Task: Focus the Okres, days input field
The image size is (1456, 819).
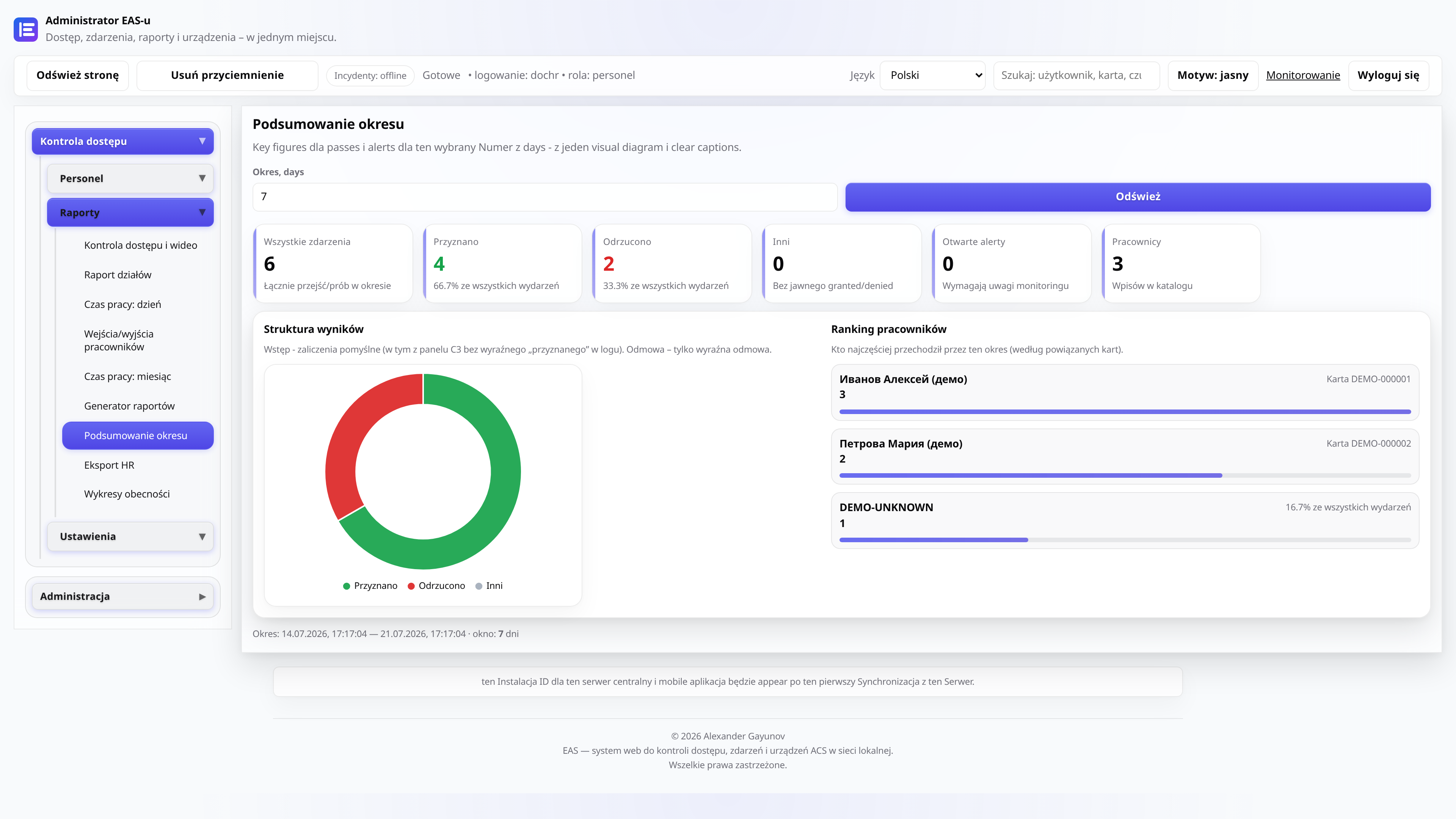Action: tap(545, 197)
